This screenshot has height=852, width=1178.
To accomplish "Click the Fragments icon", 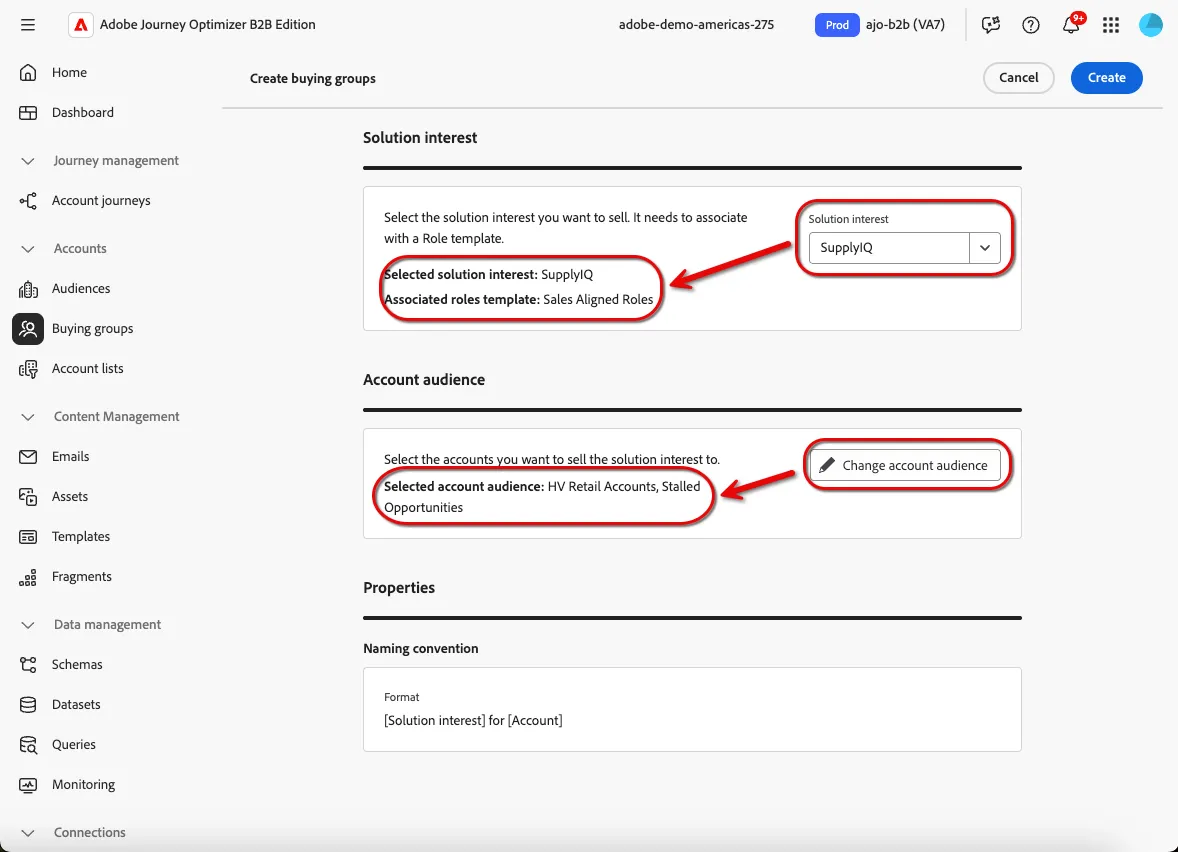I will click(28, 577).
